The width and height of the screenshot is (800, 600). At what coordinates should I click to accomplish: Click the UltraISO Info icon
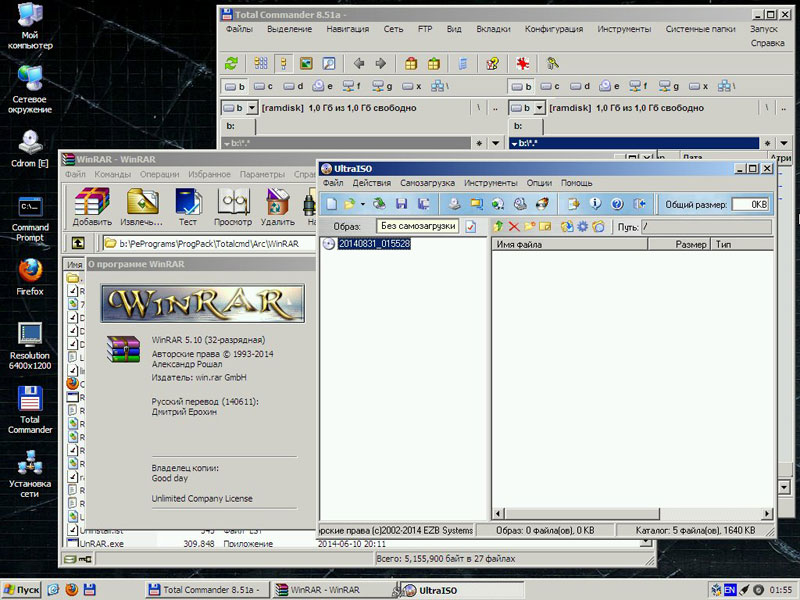[x=595, y=204]
